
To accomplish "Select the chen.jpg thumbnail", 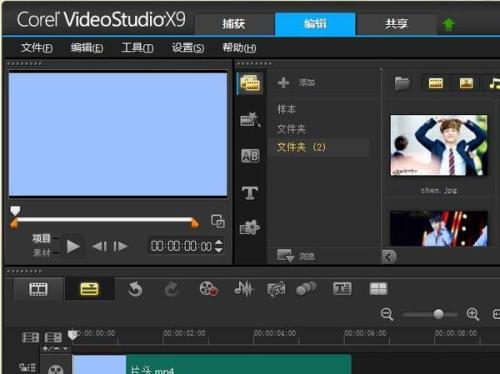I will pyautogui.click(x=439, y=145).
